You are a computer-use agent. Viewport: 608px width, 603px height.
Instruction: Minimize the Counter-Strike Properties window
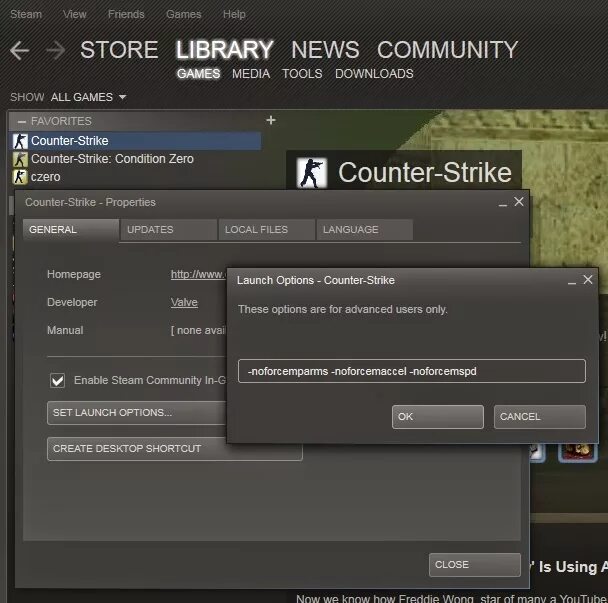point(503,204)
